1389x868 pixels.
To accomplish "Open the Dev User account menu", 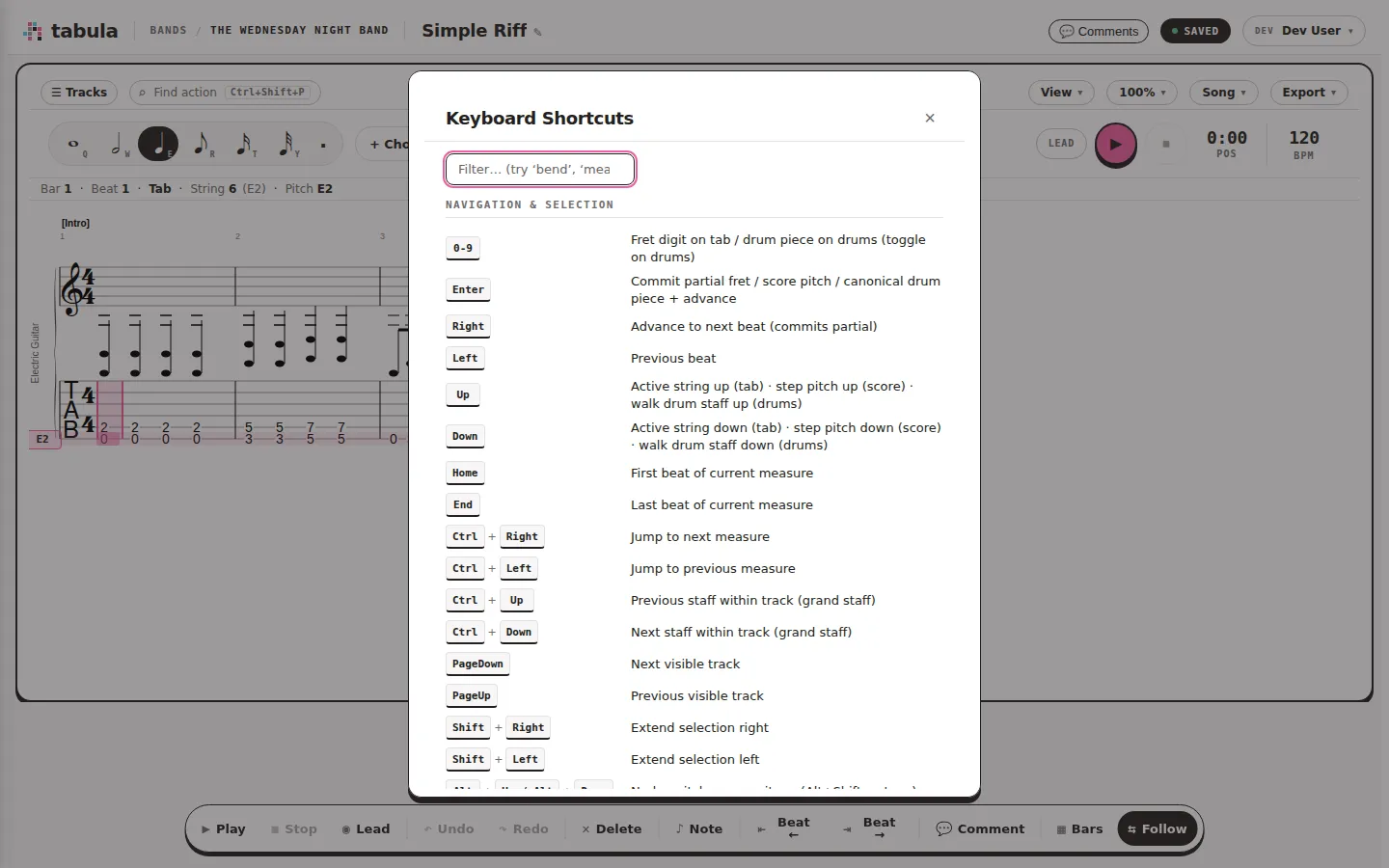I will (x=1304, y=31).
